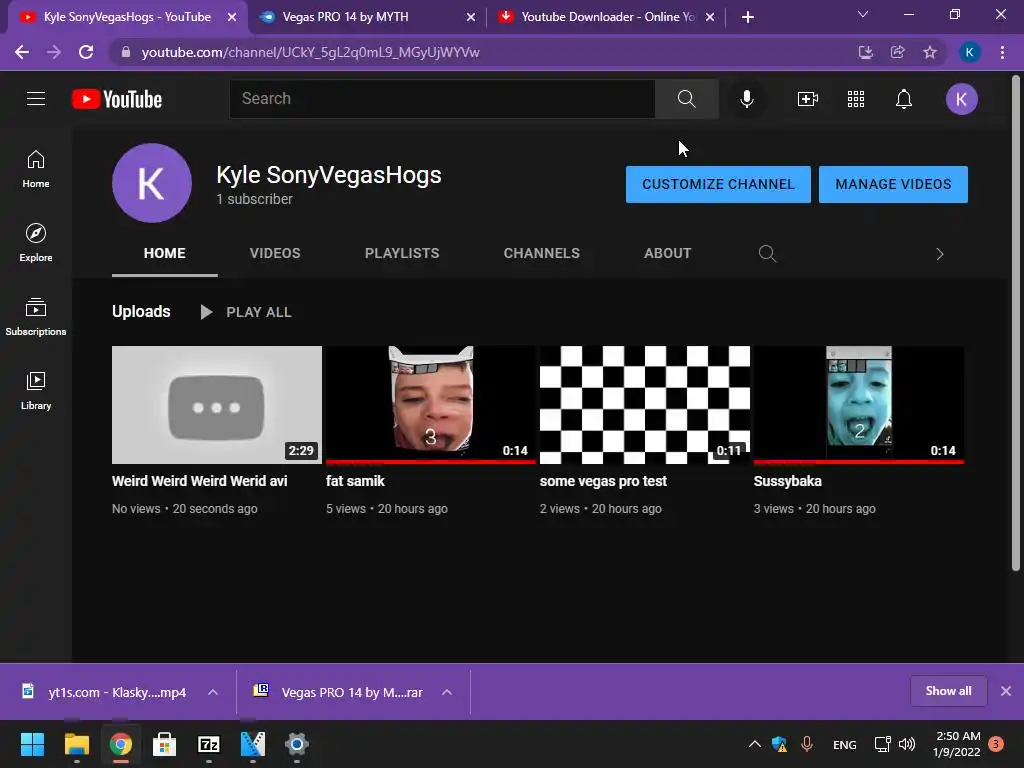Go back with browser back arrow

(x=22, y=52)
